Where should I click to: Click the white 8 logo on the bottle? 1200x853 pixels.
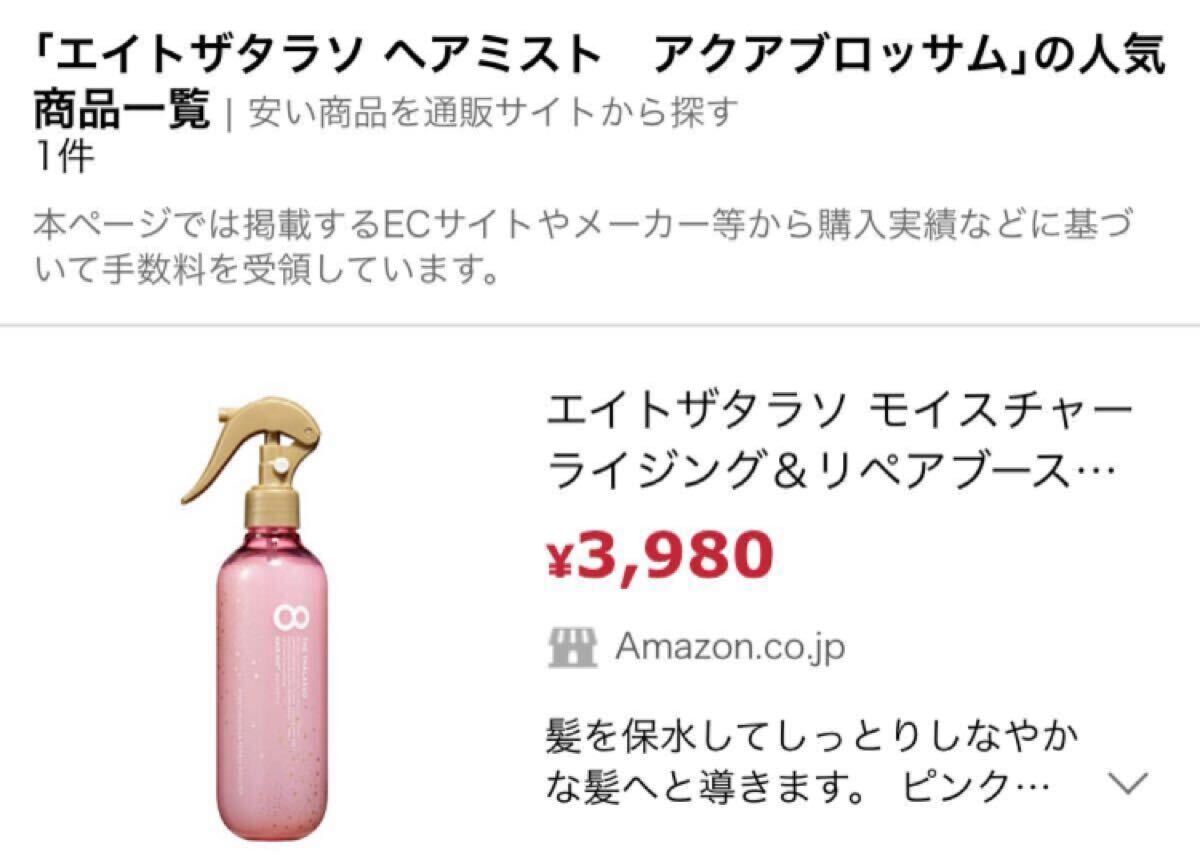pos(281,618)
